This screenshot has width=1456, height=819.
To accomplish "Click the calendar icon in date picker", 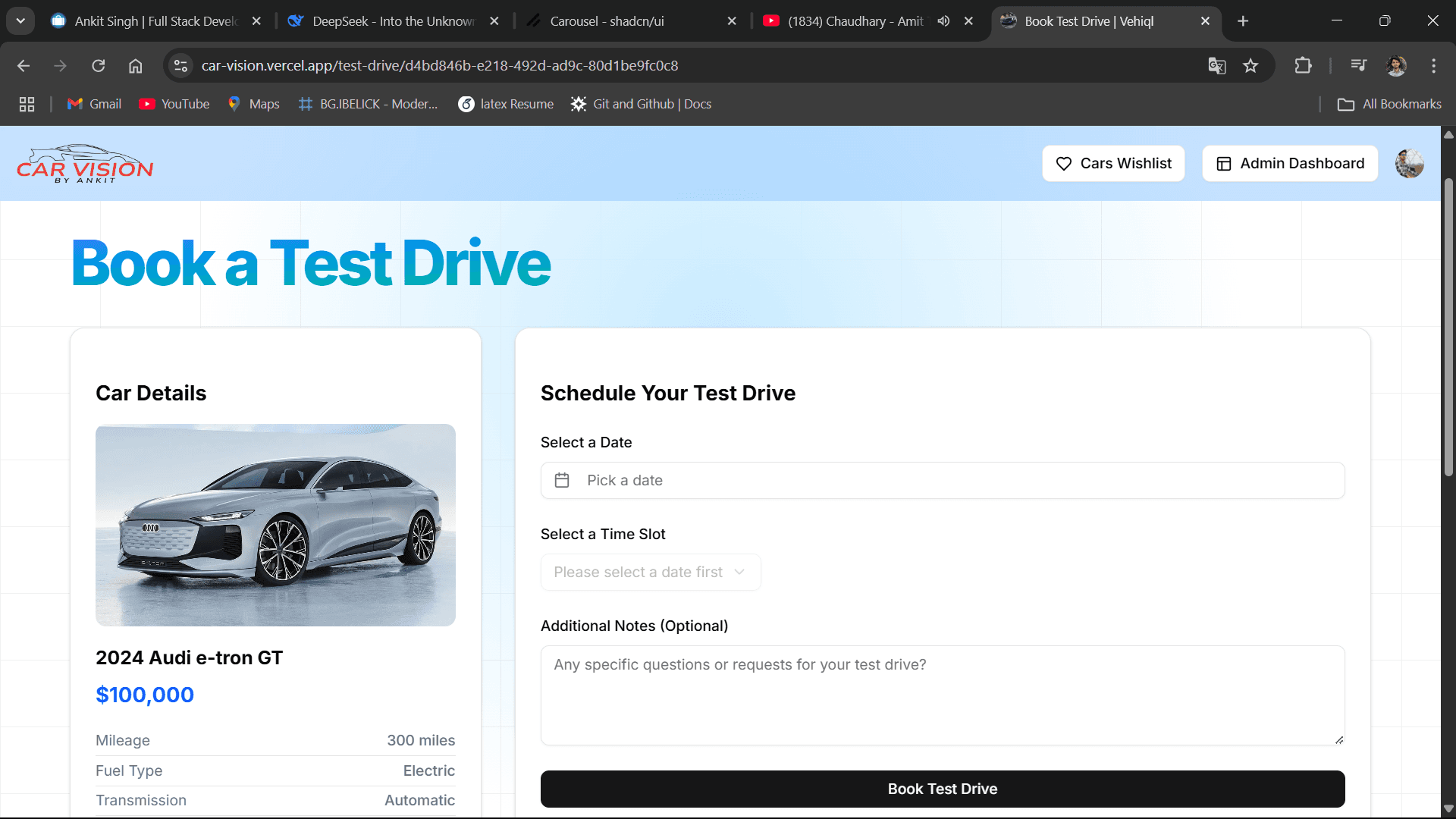I will 562,480.
